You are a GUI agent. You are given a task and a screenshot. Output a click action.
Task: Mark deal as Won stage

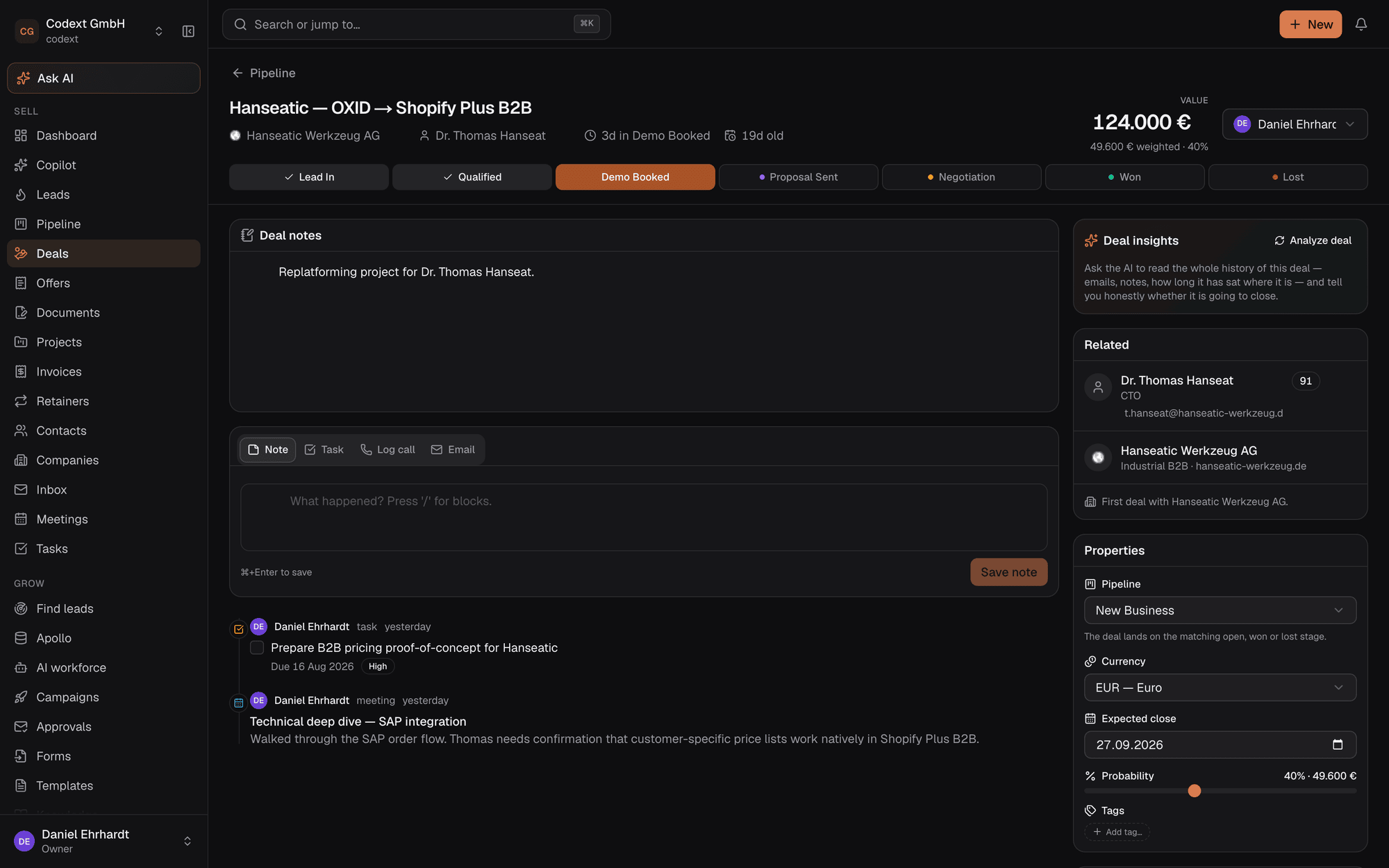point(1124,177)
